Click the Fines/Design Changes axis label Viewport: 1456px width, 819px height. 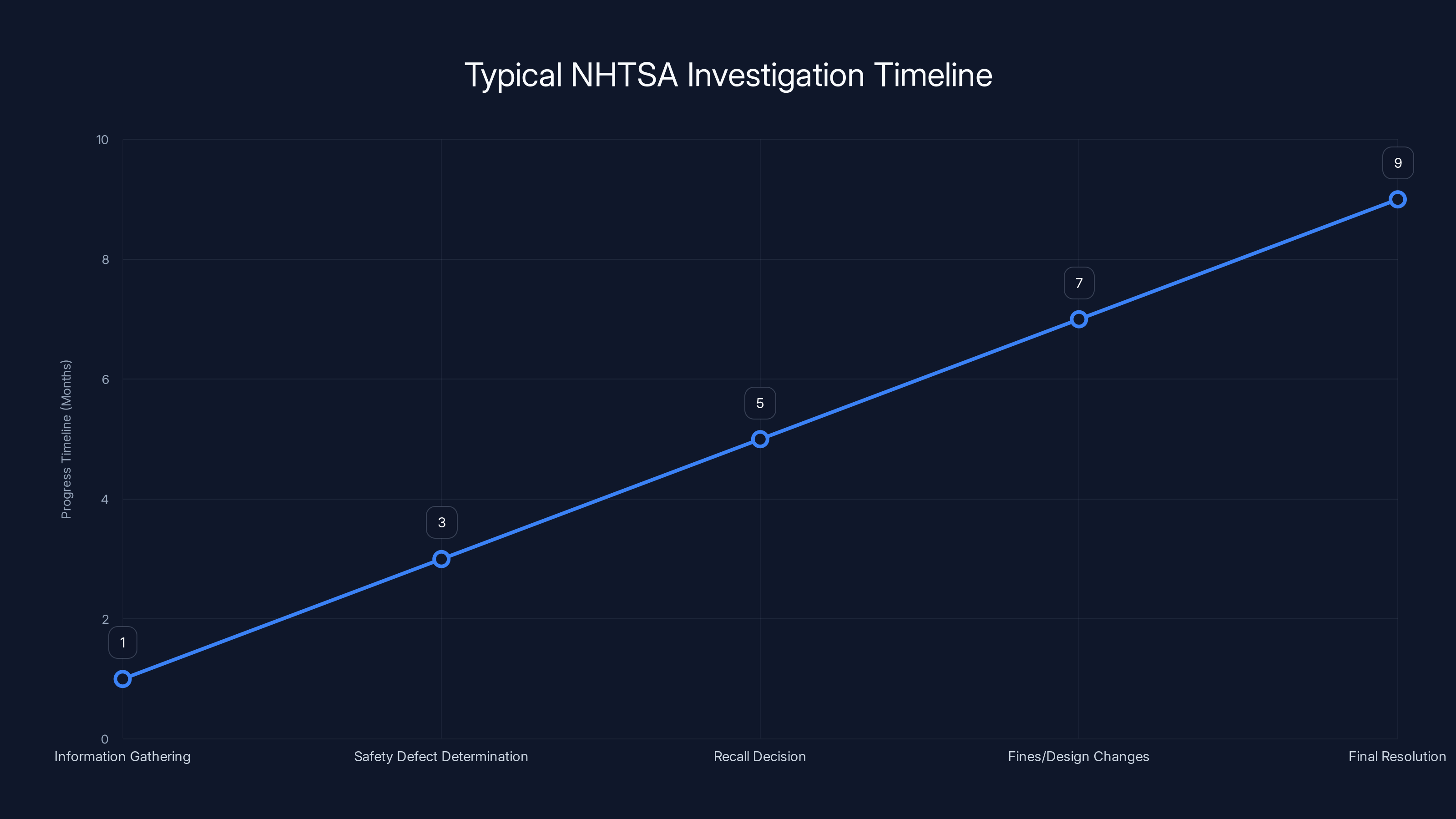pos(1079,757)
